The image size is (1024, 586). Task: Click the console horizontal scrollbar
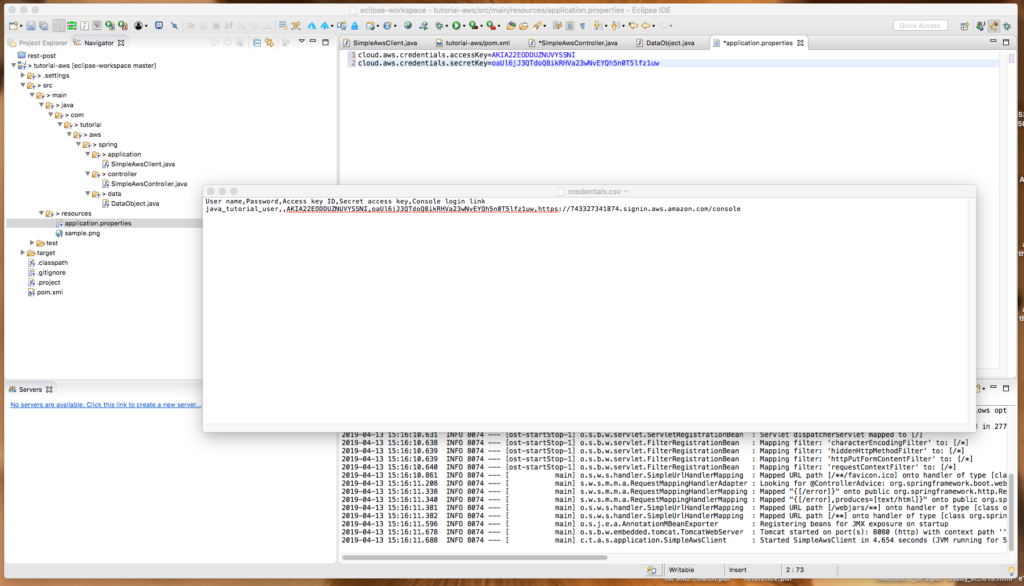click(475, 557)
